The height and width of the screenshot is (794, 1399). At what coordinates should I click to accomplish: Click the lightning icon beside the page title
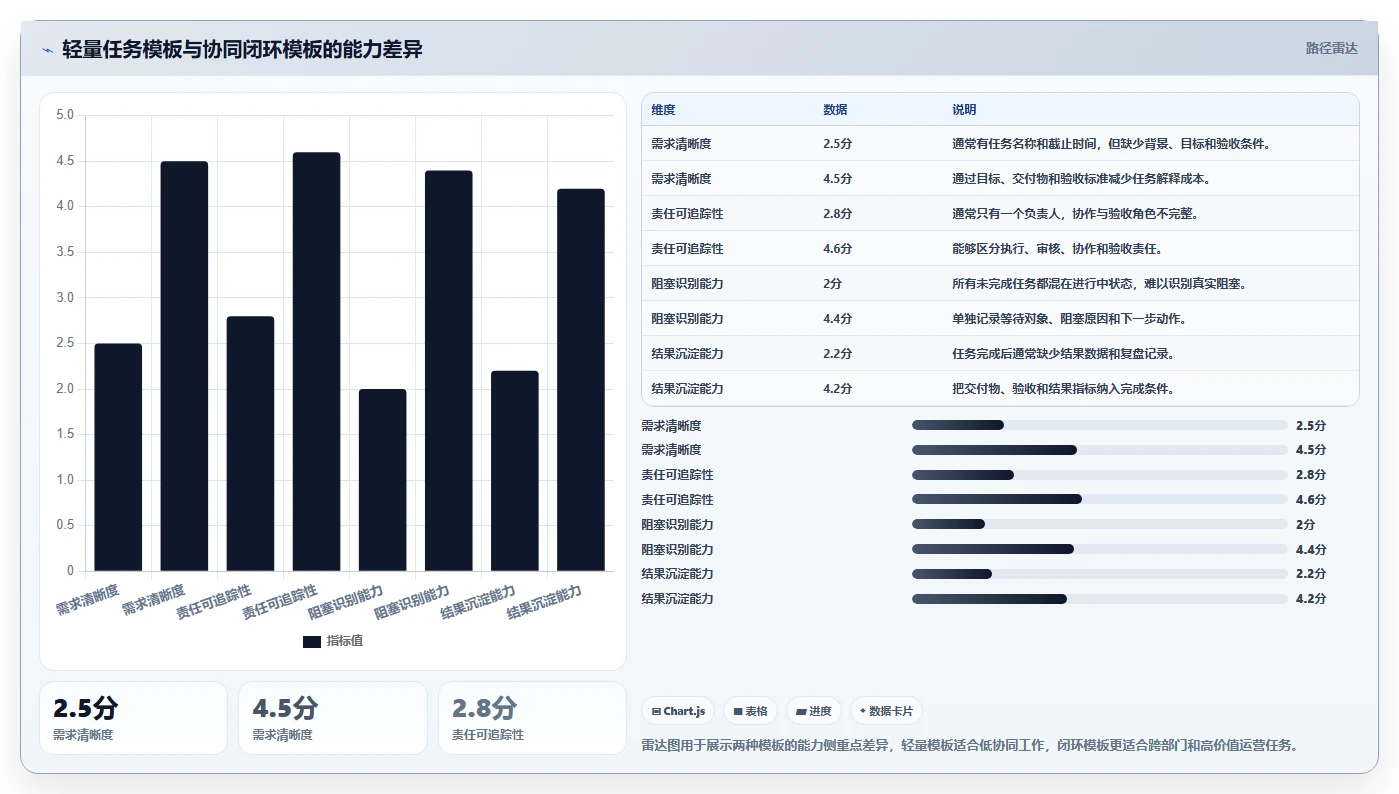[48, 50]
